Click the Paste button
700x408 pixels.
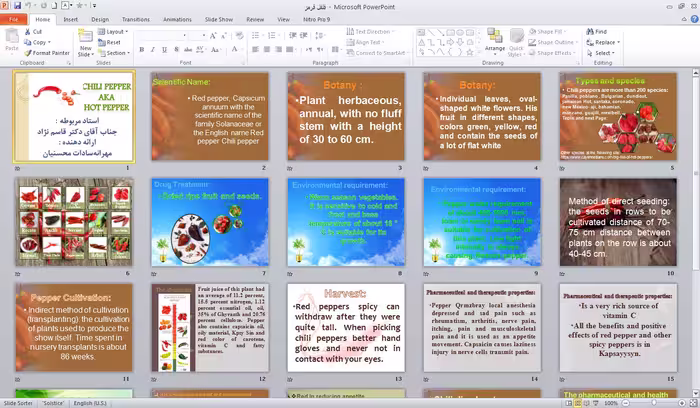(x=12, y=41)
